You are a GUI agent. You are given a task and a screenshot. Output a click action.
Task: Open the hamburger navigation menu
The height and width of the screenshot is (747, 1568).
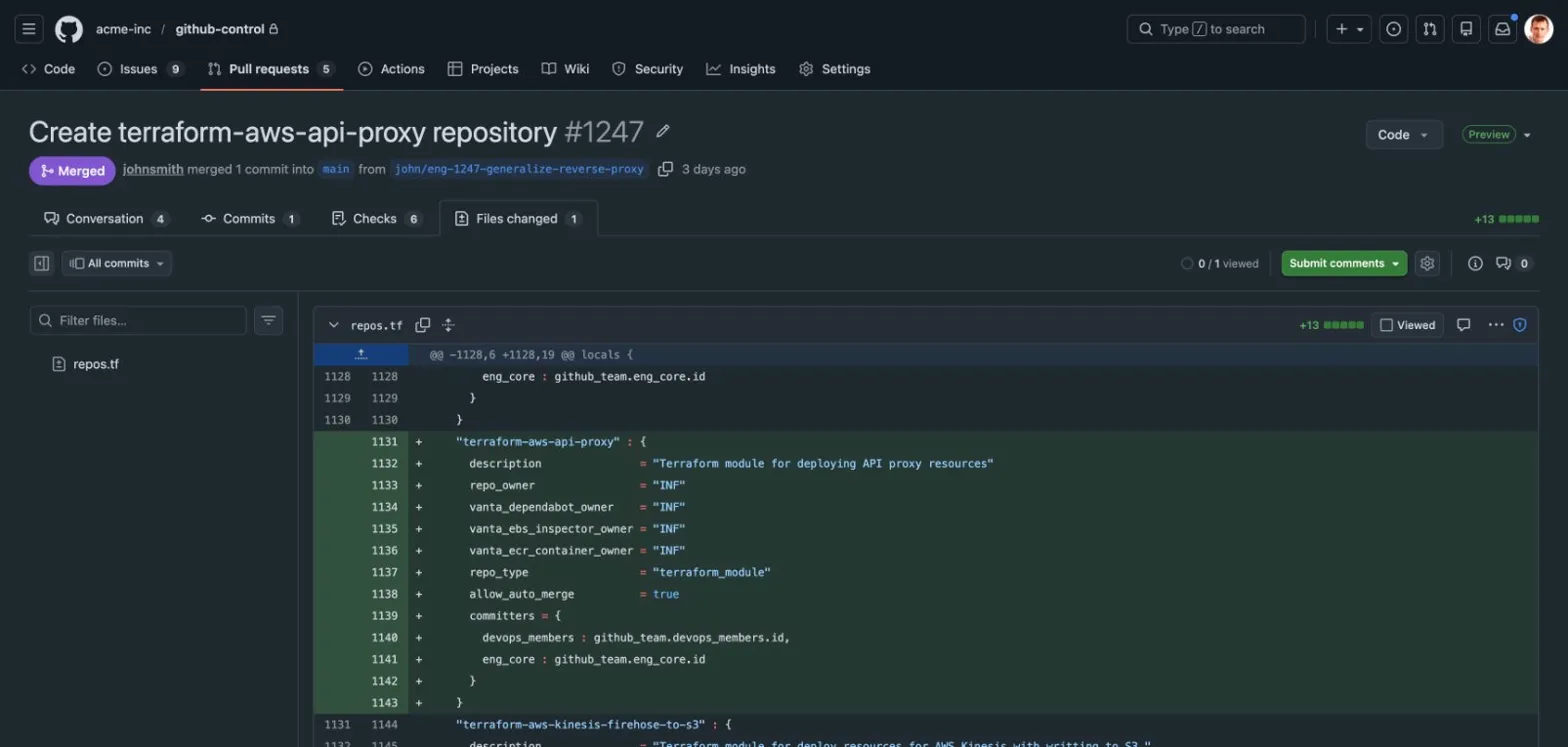coord(29,29)
